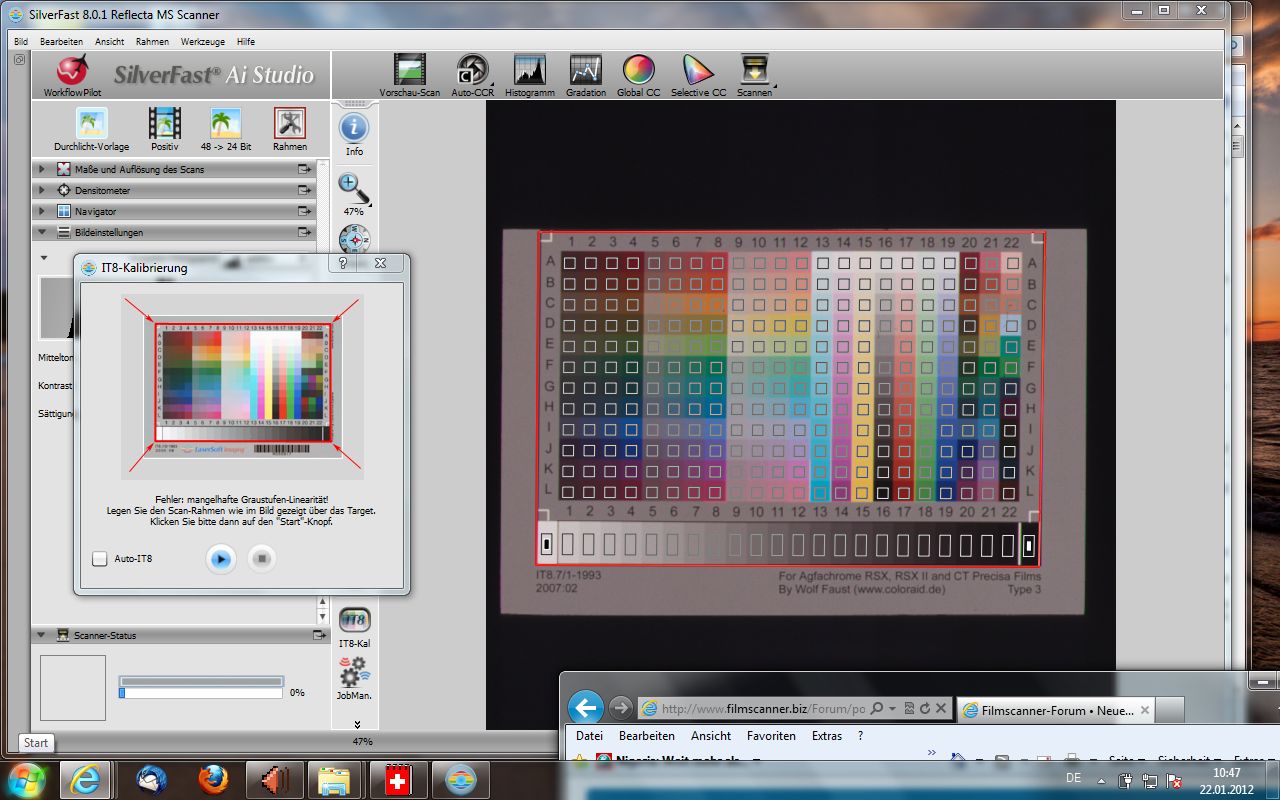This screenshot has width=1280, height=800.
Task: Open the Werkzeuge menu
Action: (x=203, y=42)
